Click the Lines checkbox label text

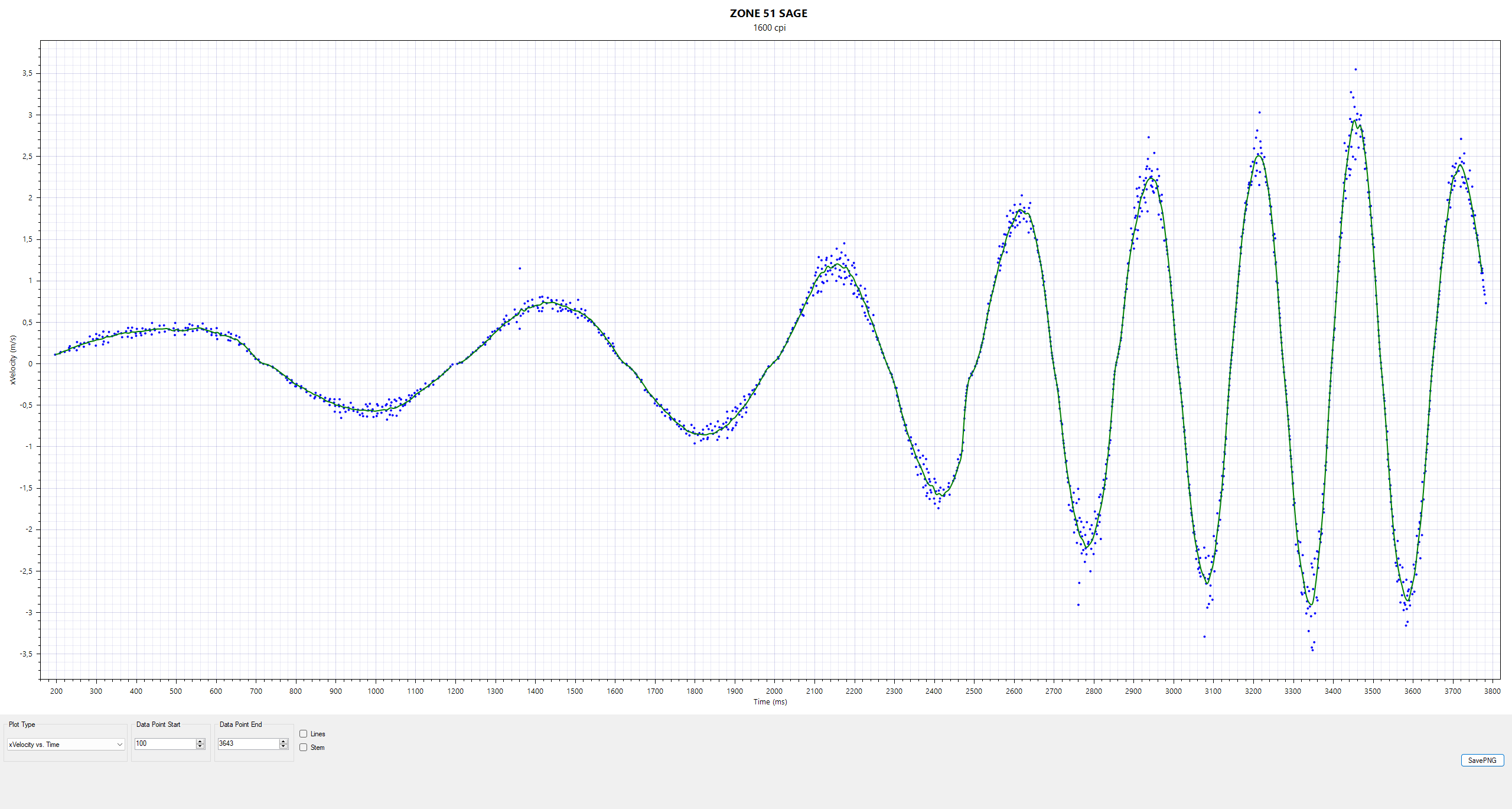click(x=318, y=733)
